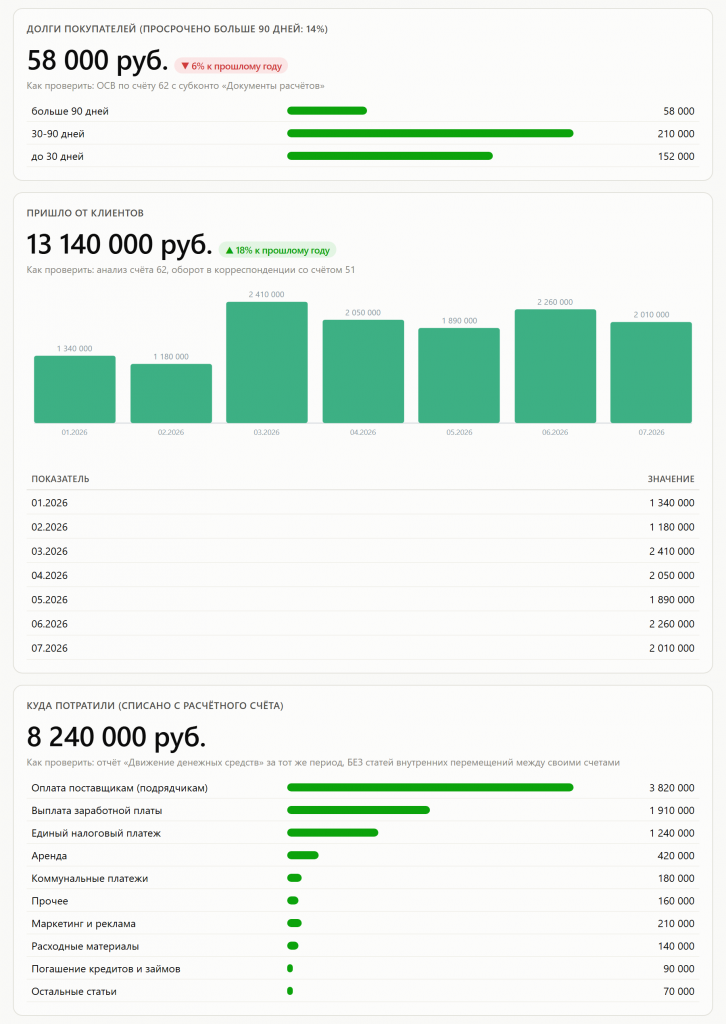726x1024 pixels.
Task: Click the green 18% growth badge
Action: tap(277, 250)
